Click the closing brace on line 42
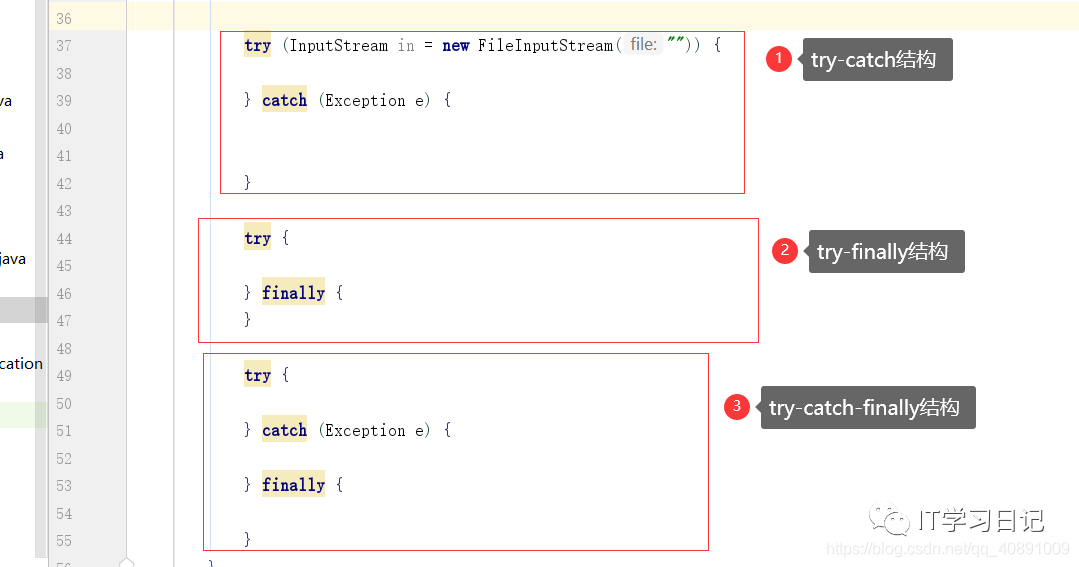 point(248,182)
